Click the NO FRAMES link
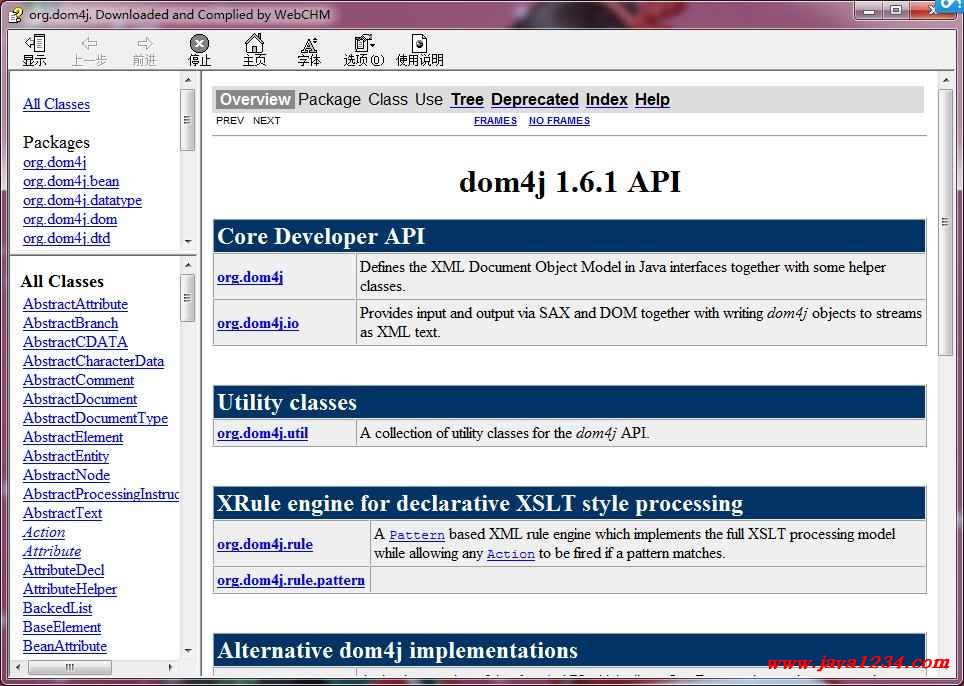964x686 pixels. [559, 121]
